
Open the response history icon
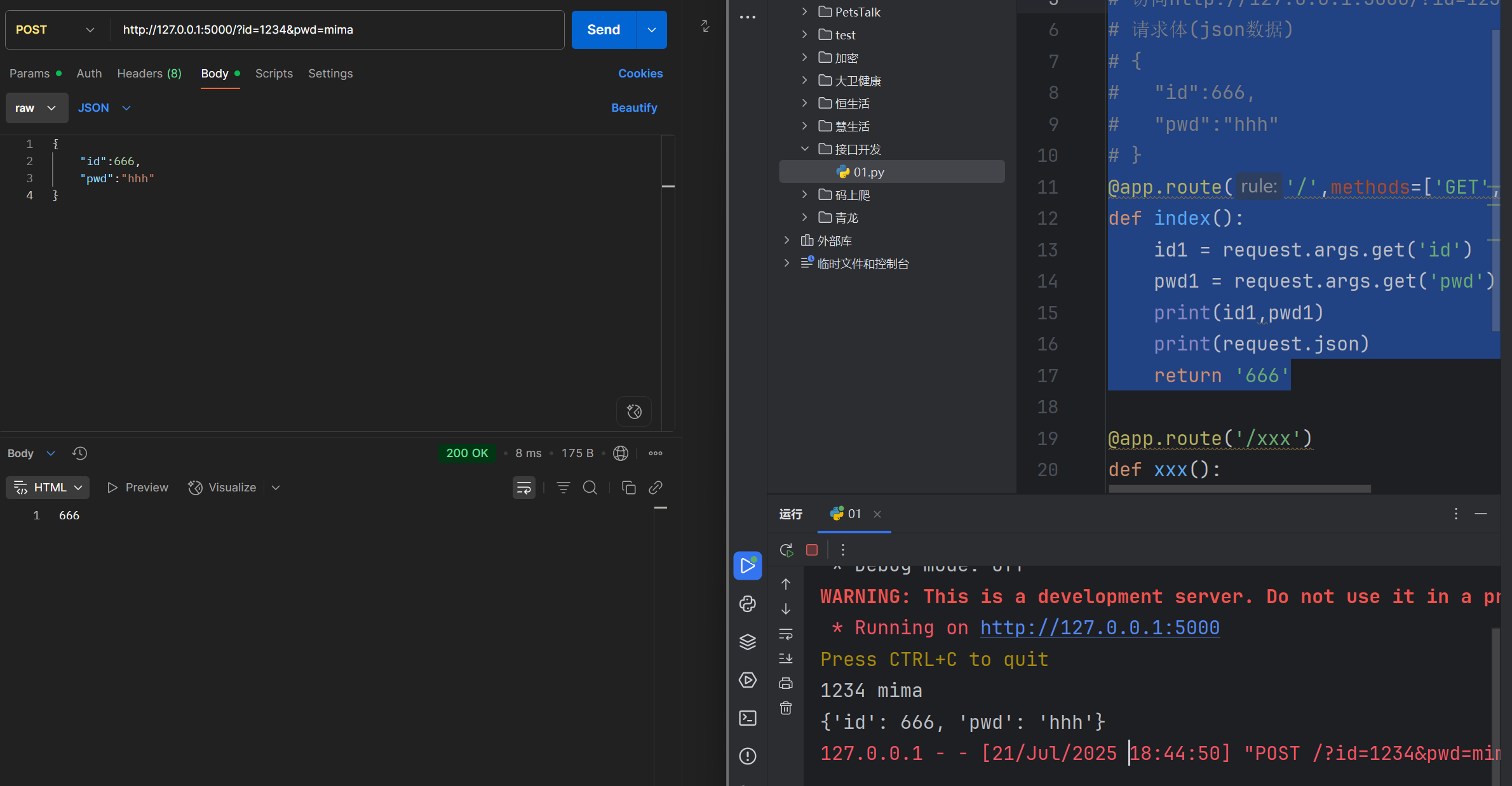79,453
